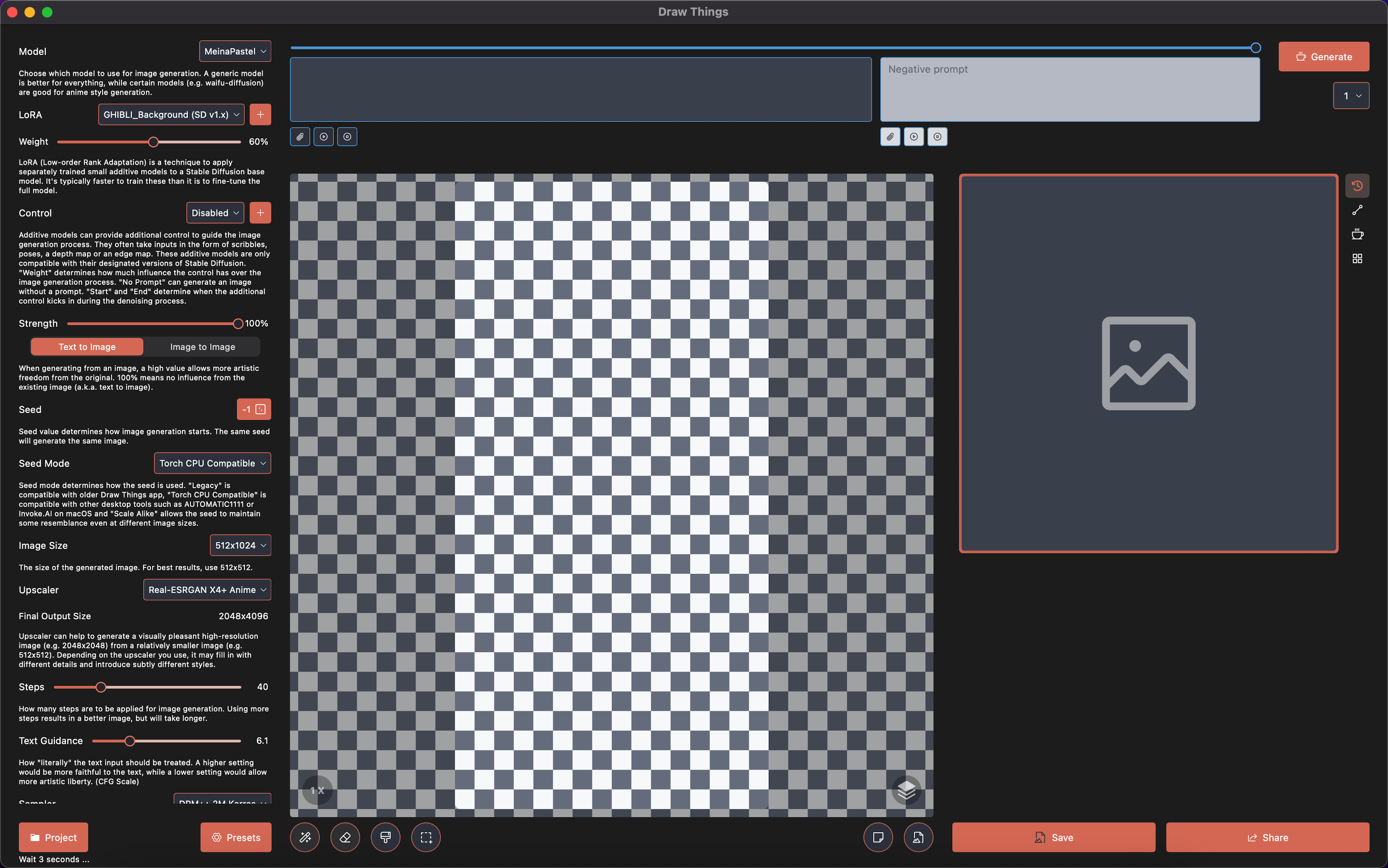The height and width of the screenshot is (868, 1388).
Task: Activate the selection rectangle tool
Action: (x=426, y=837)
